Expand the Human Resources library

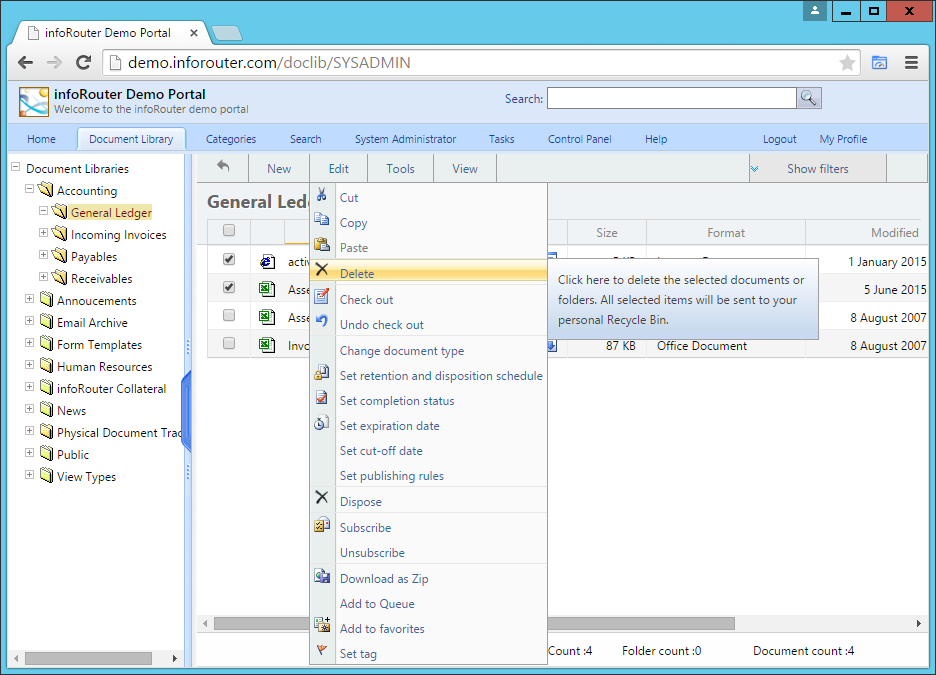pyautogui.click(x=29, y=365)
